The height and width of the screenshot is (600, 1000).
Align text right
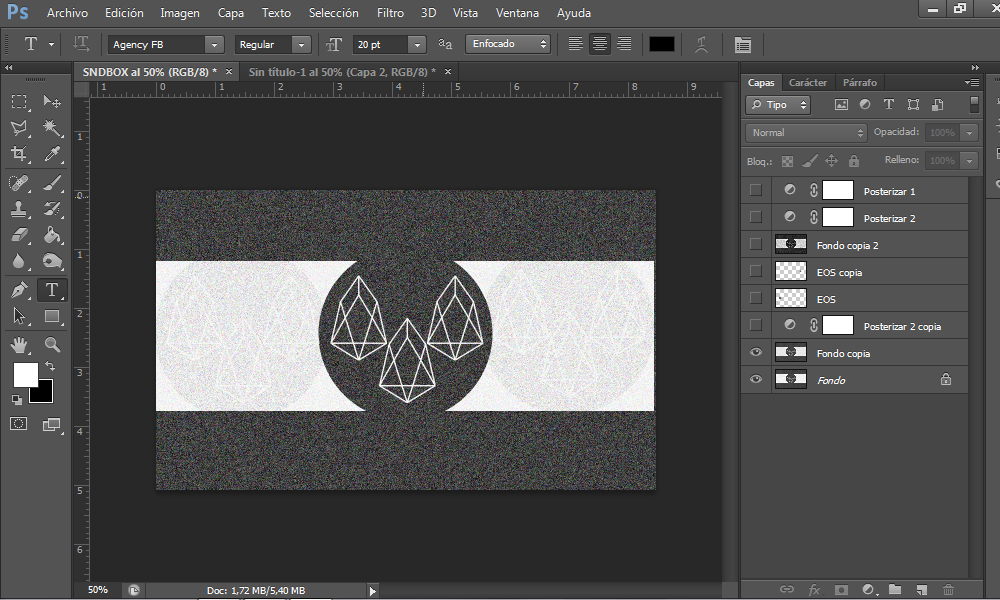(624, 44)
